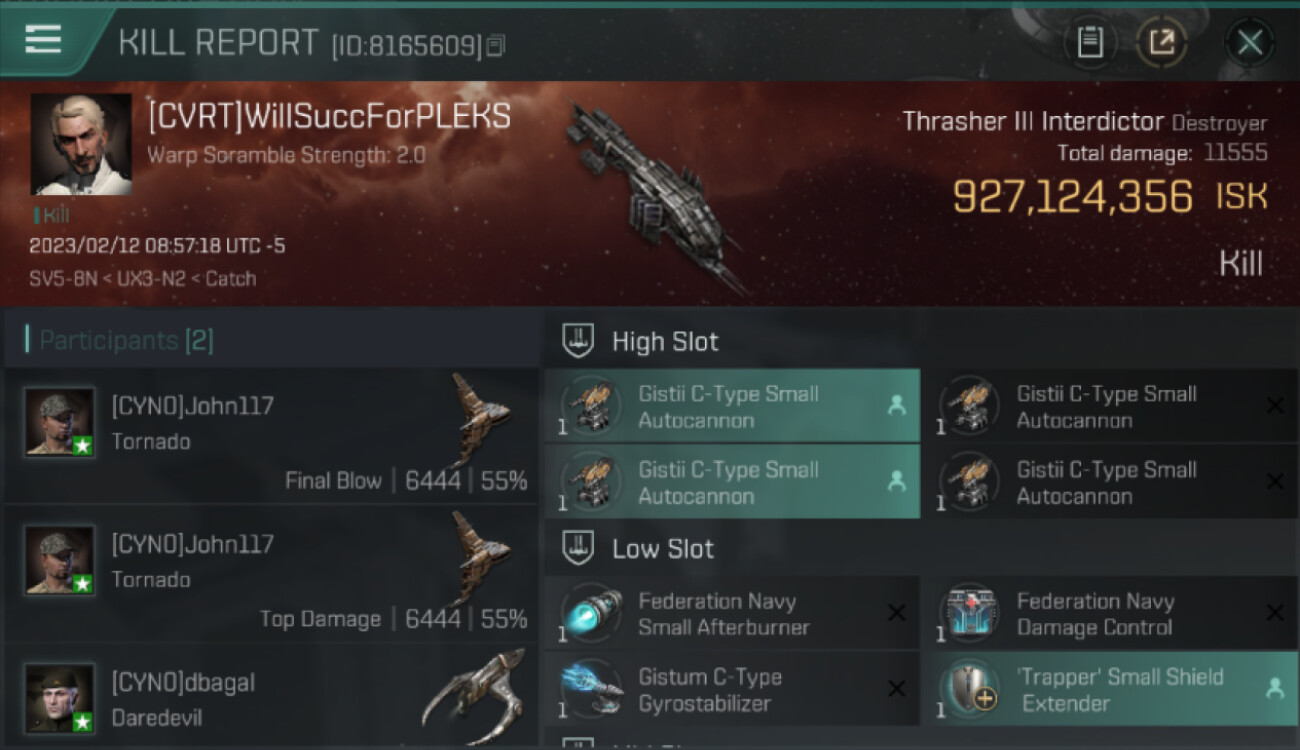1300x750 pixels.
Task: Share the kill report externally
Action: [x=1161, y=42]
